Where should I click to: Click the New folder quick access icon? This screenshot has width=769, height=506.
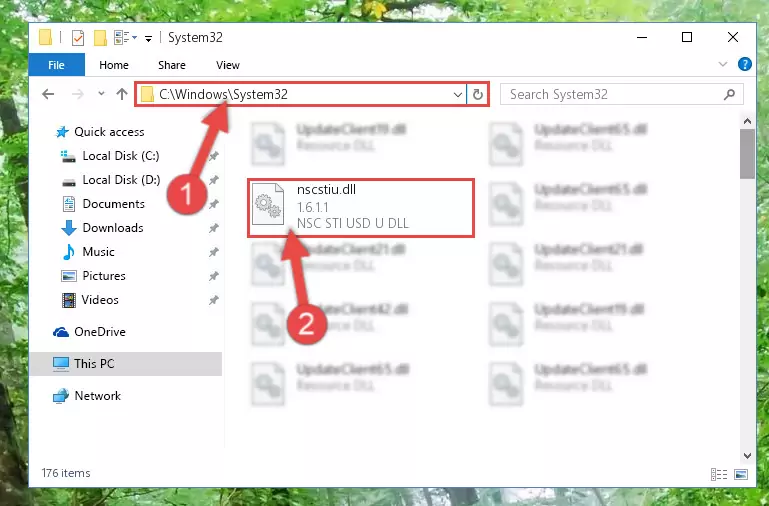click(x=100, y=37)
